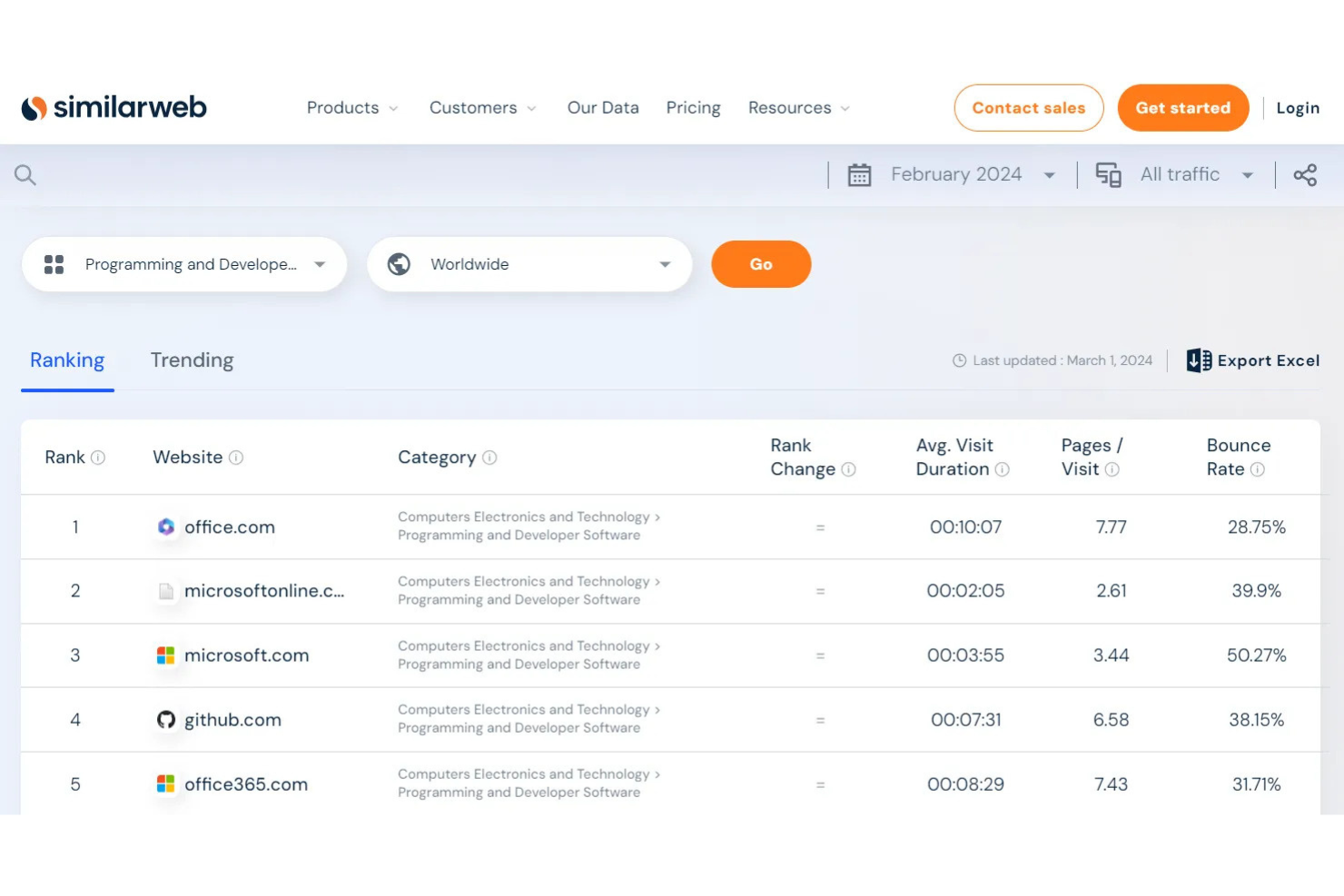Click the Rank column info icon
The width and height of the screenshot is (1344, 896).
pyautogui.click(x=98, y=458)
